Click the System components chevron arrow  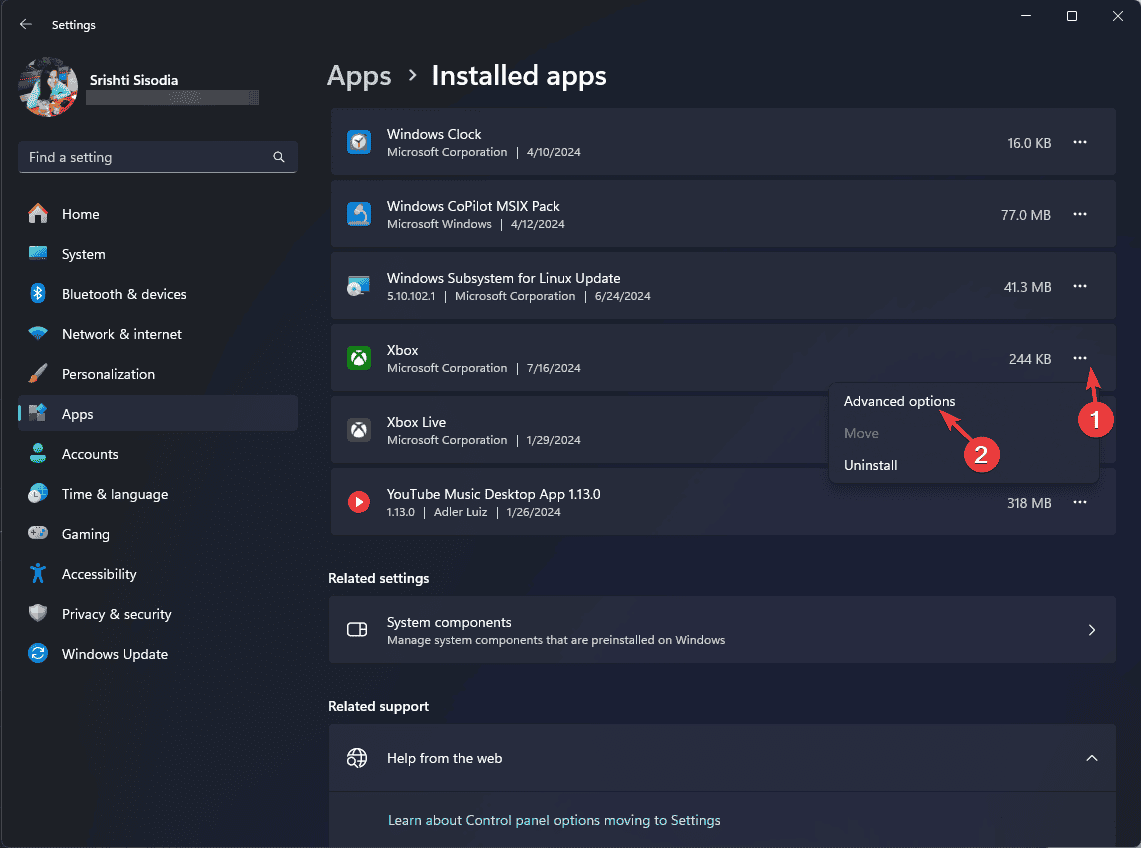point(1092,630)
